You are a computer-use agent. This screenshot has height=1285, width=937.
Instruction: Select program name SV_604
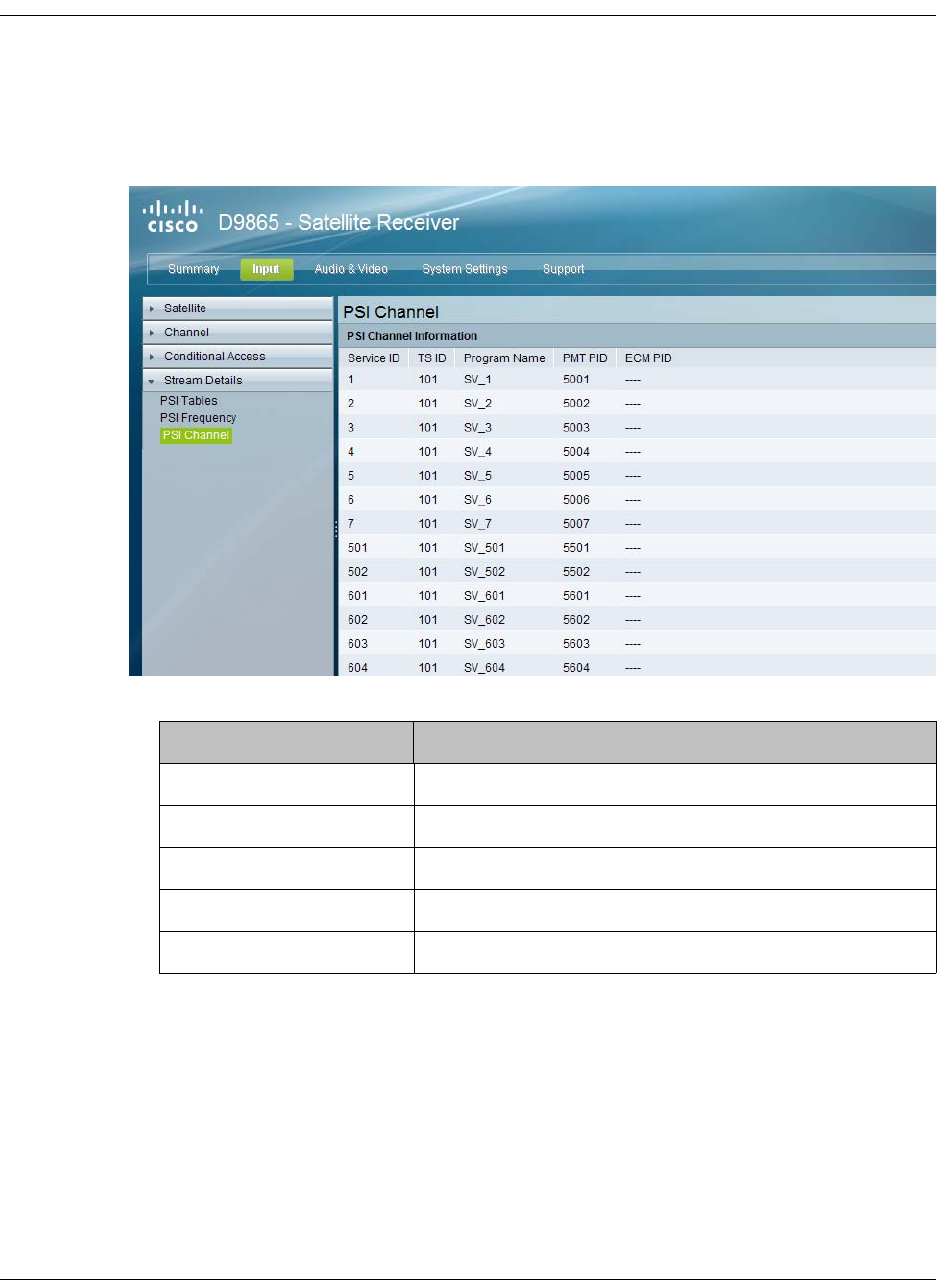tap(484, 667)
